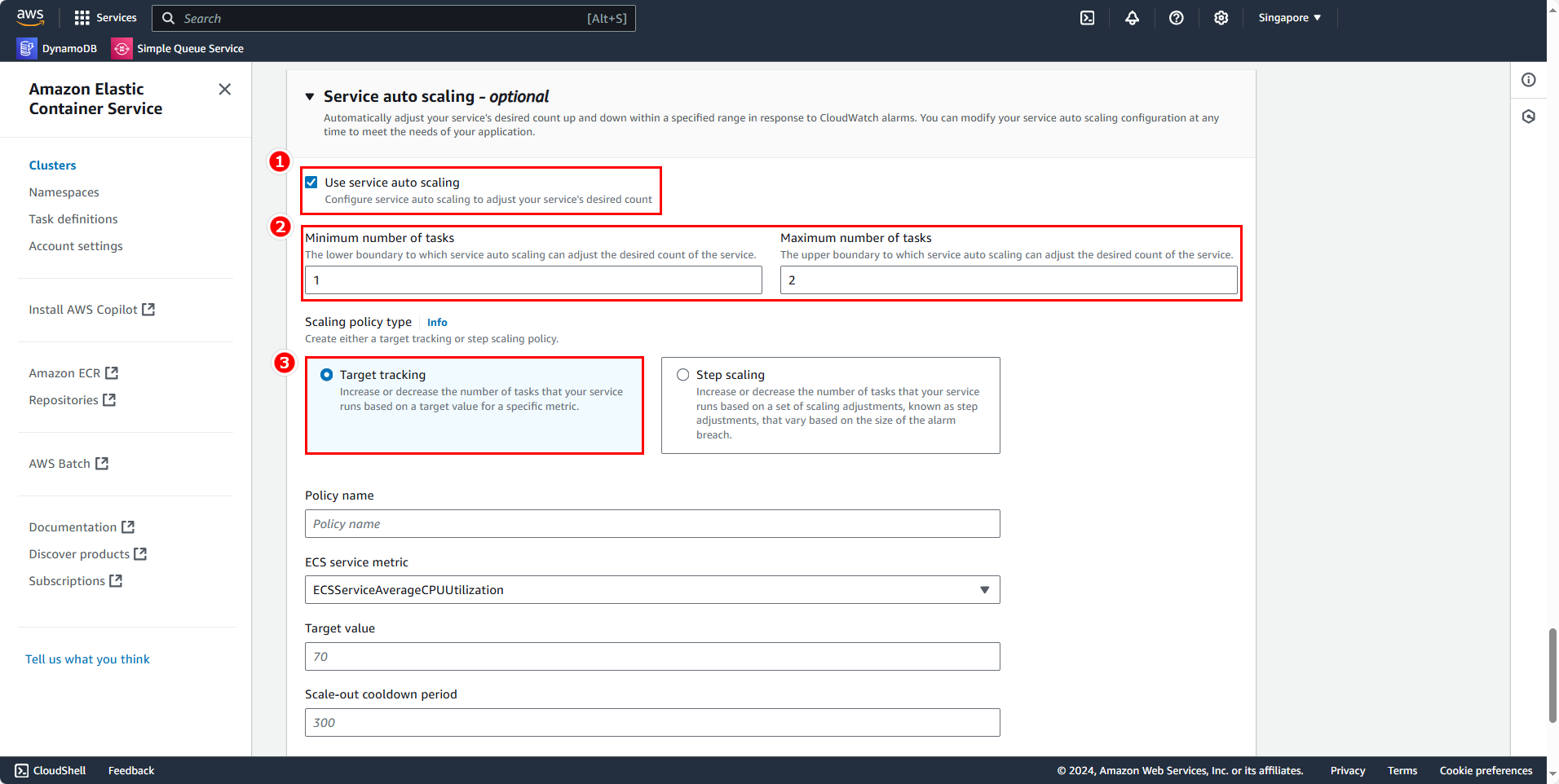
Task: Go to Namespaces in the sidebar
Action: coord(64,192)
